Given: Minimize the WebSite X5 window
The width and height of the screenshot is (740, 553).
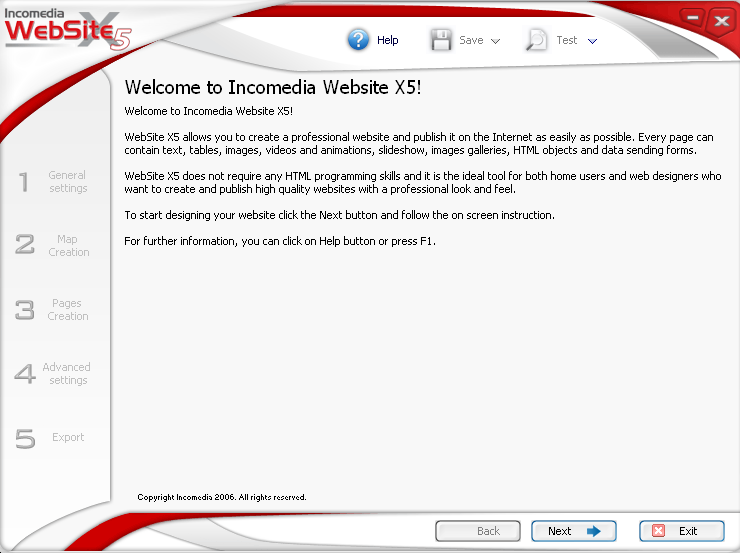Looking at the screenshot, I should tap(692, 18).
